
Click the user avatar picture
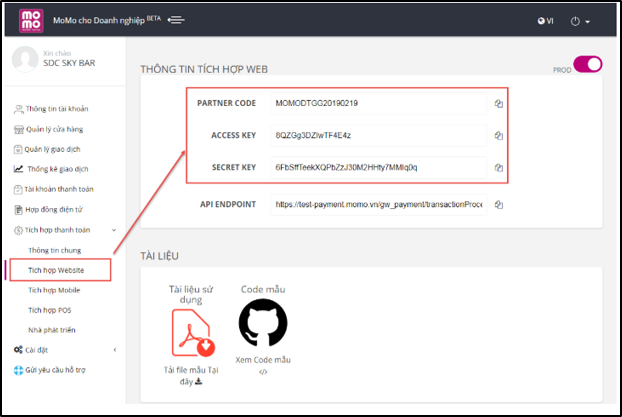click(25, 59)
